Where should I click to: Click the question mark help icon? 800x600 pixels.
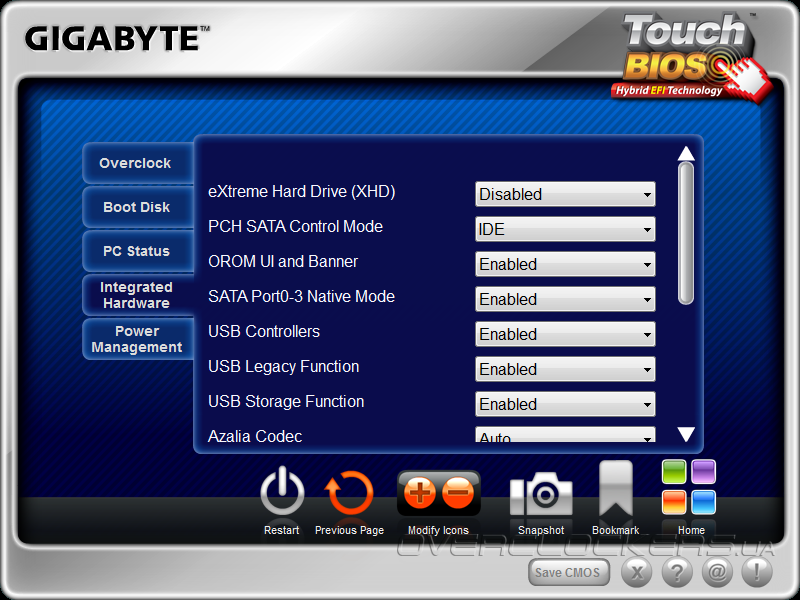[677, 572]
